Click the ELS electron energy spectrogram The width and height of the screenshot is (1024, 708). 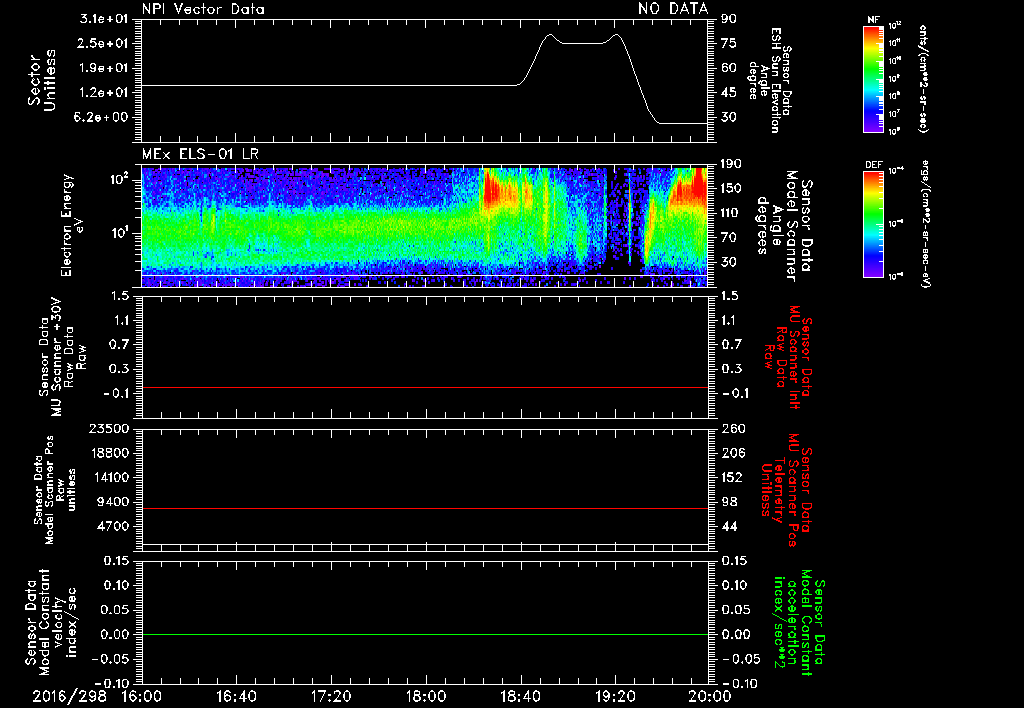coord(425,227)
